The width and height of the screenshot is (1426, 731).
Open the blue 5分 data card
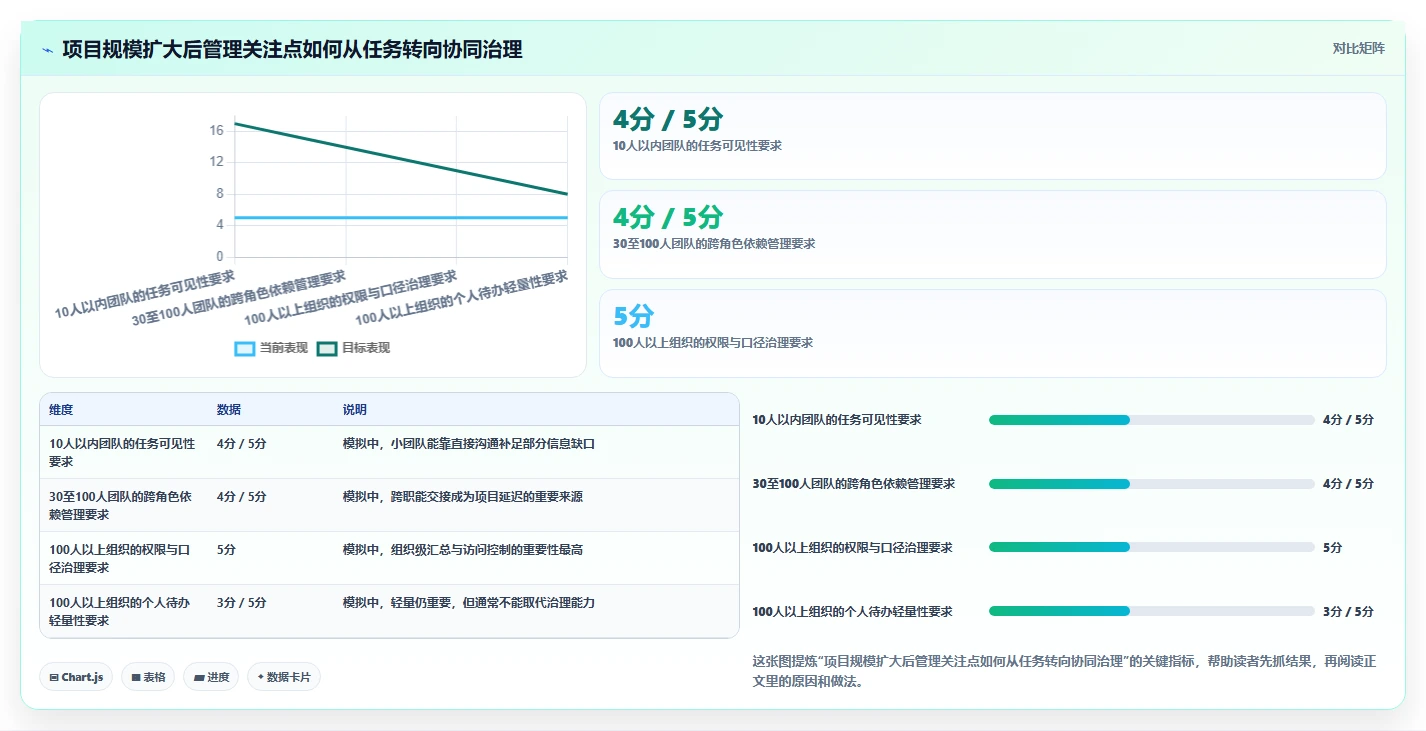[x=992, y=333]
